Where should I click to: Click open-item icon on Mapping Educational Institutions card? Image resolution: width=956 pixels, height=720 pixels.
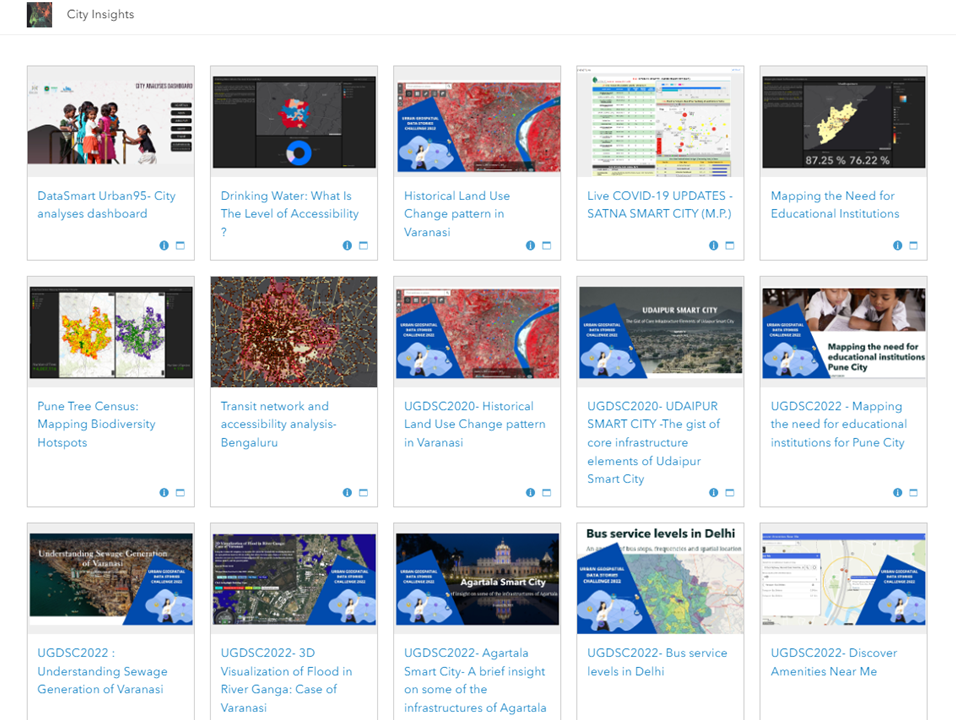914,245
